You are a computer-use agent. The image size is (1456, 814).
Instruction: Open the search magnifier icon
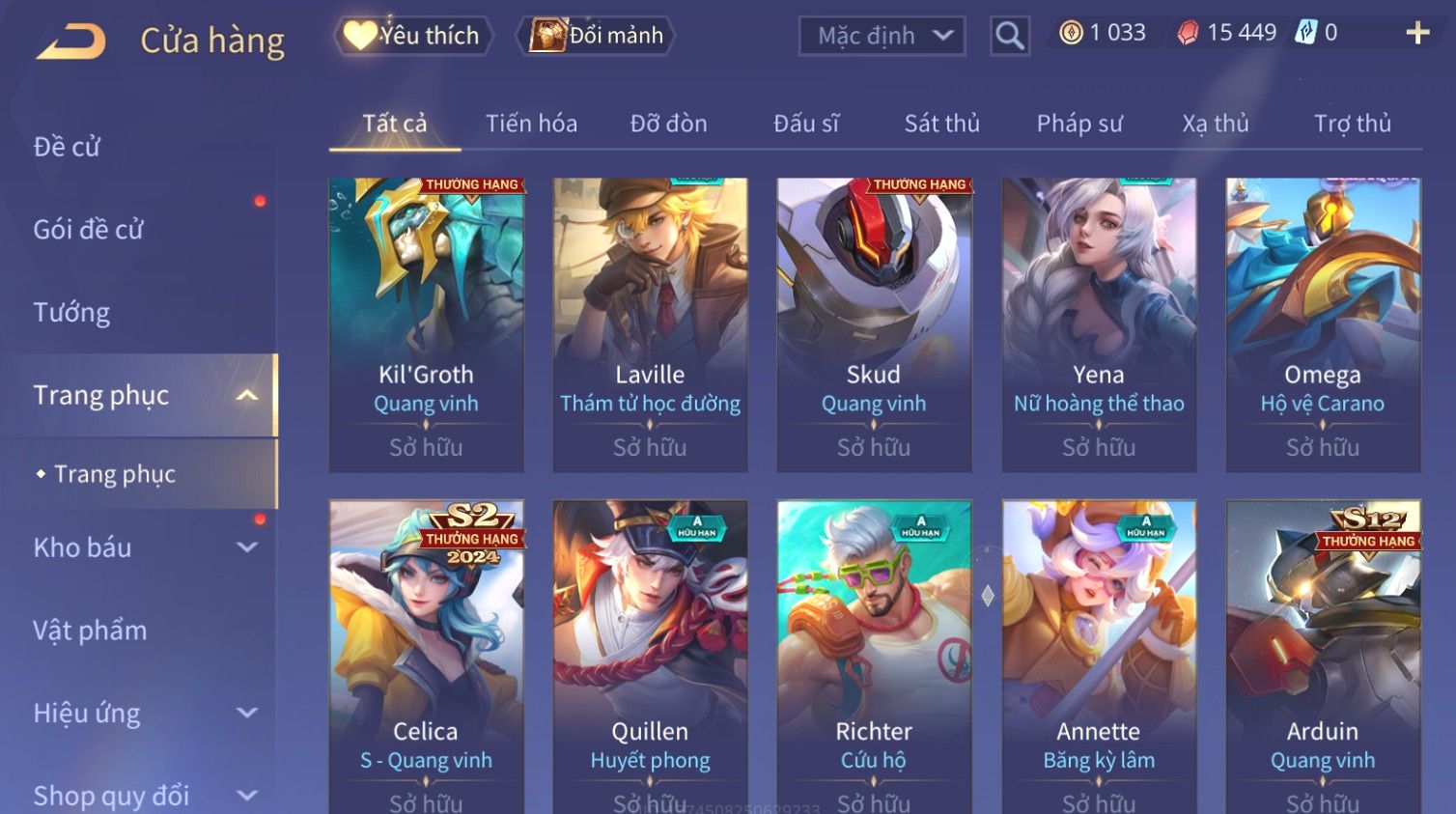(x=1010, y=36)
